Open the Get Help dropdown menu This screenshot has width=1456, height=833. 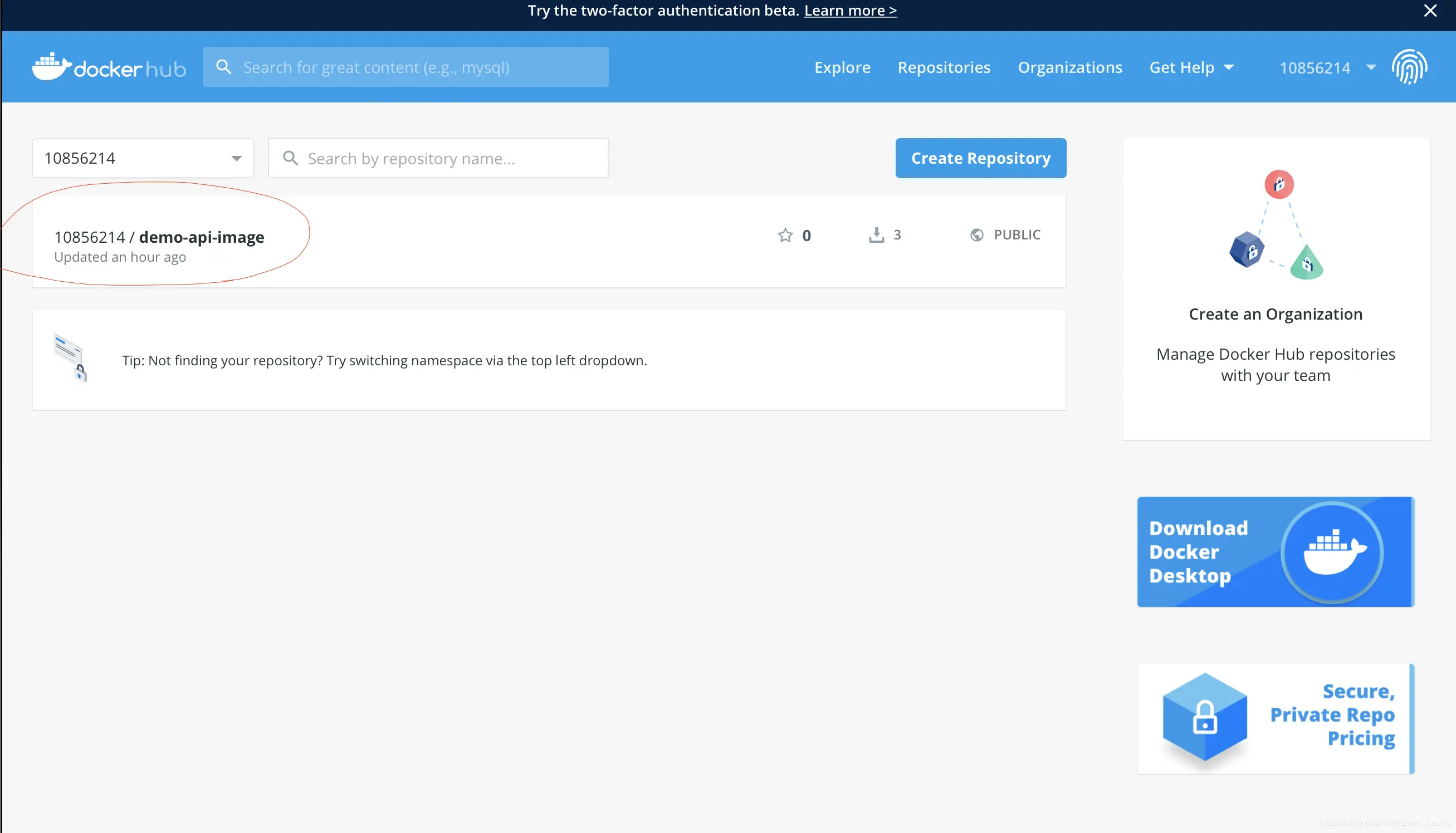[x=1191, y=67]
